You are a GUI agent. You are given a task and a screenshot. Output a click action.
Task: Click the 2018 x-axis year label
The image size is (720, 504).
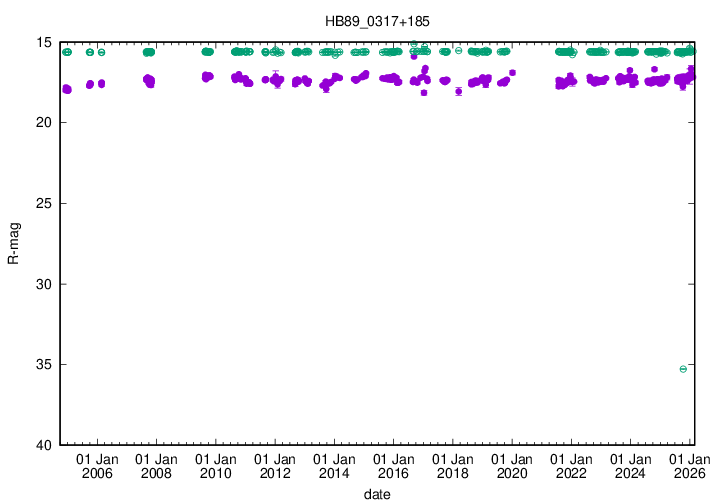click(453, 473)
